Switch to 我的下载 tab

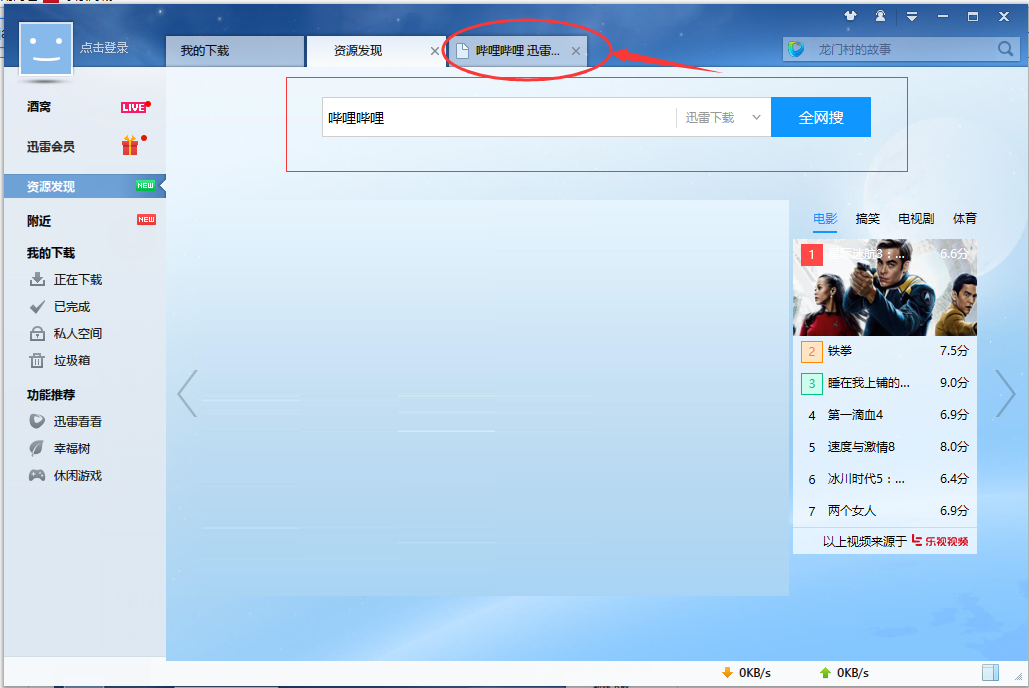235,51
